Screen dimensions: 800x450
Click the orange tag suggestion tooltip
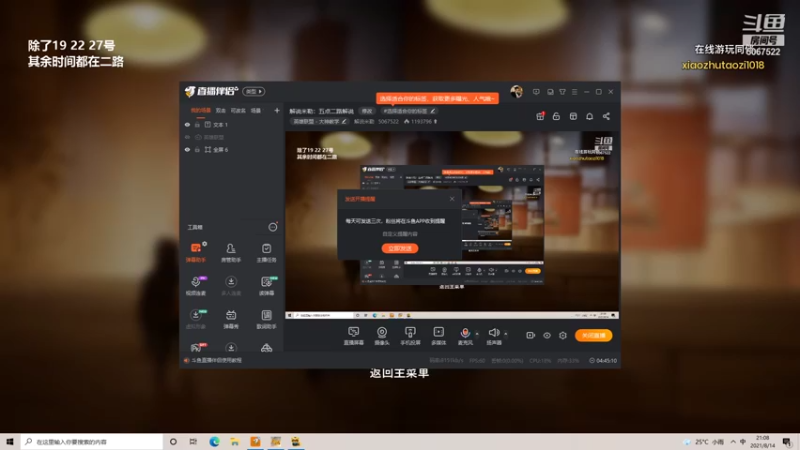(x=437, y=98)
